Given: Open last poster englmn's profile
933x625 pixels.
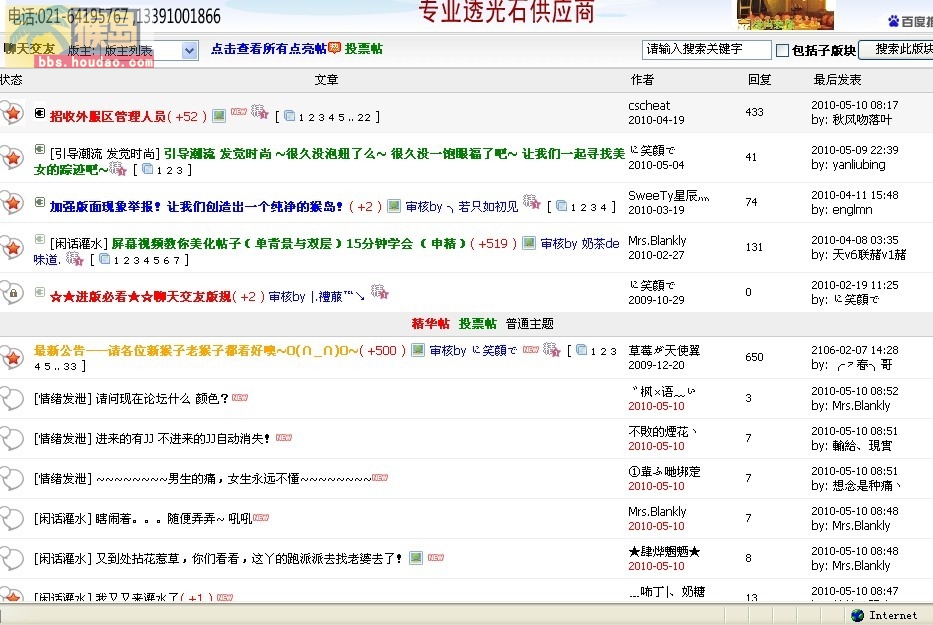Looking at the screenshot, I should pyautogui.click(x=852, y=210).
